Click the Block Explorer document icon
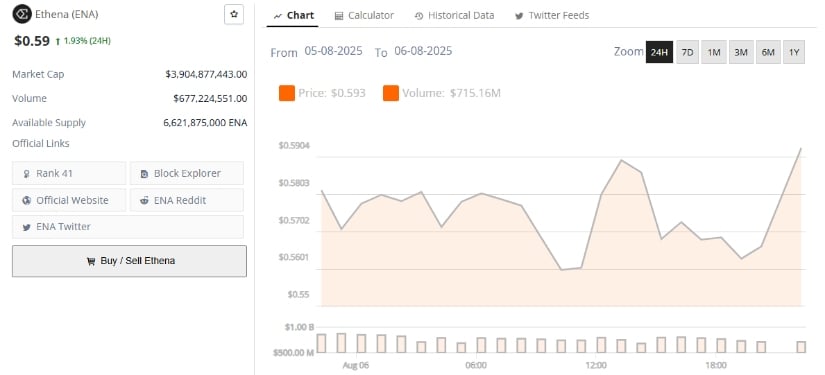Image resolution: width=825 pixels, height=375 pixels. 144,174
